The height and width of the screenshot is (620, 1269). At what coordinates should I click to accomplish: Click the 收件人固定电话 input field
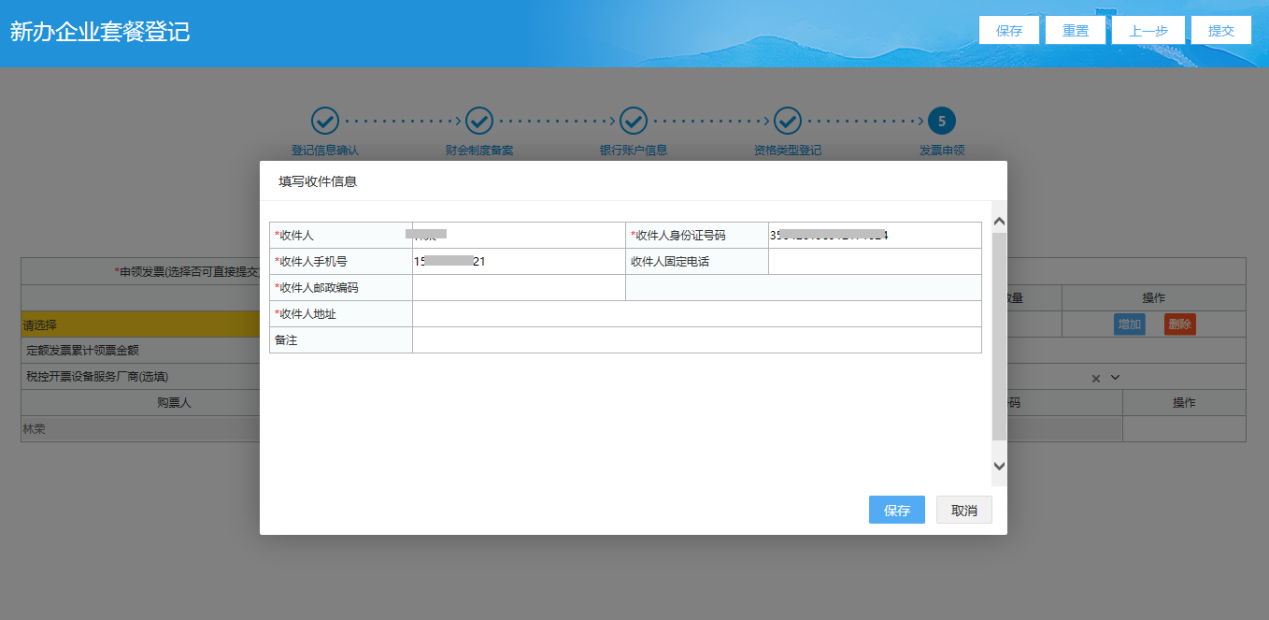click(x=874, y=262)
